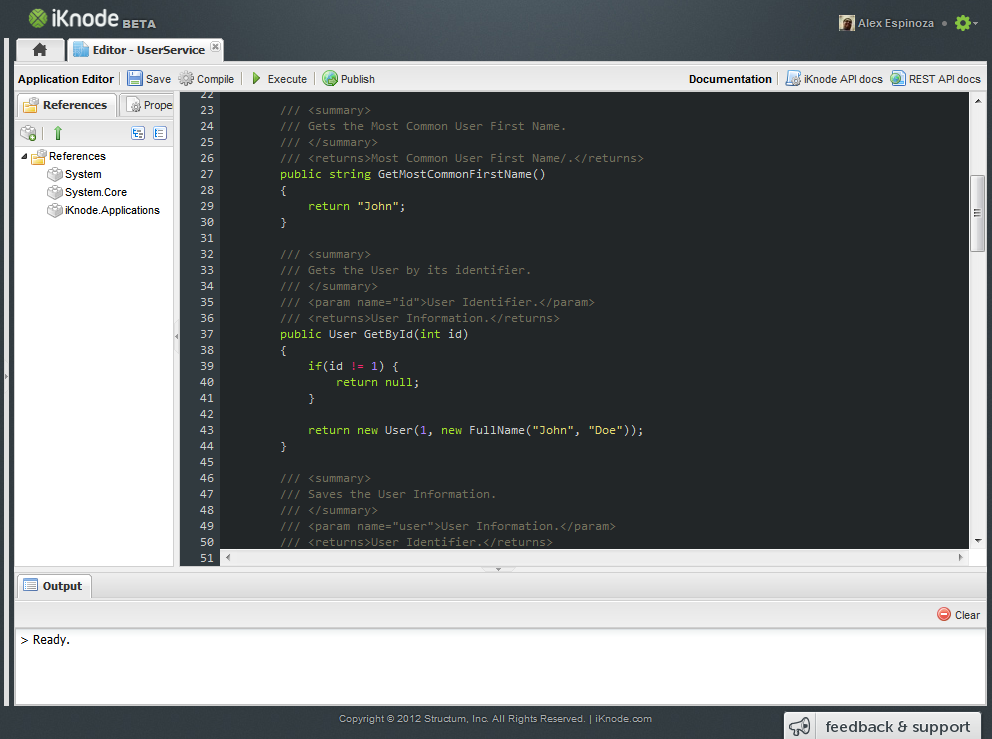Click the add reference icon
This screenshot has width=992, height=739.
click(x=29, y=133)
